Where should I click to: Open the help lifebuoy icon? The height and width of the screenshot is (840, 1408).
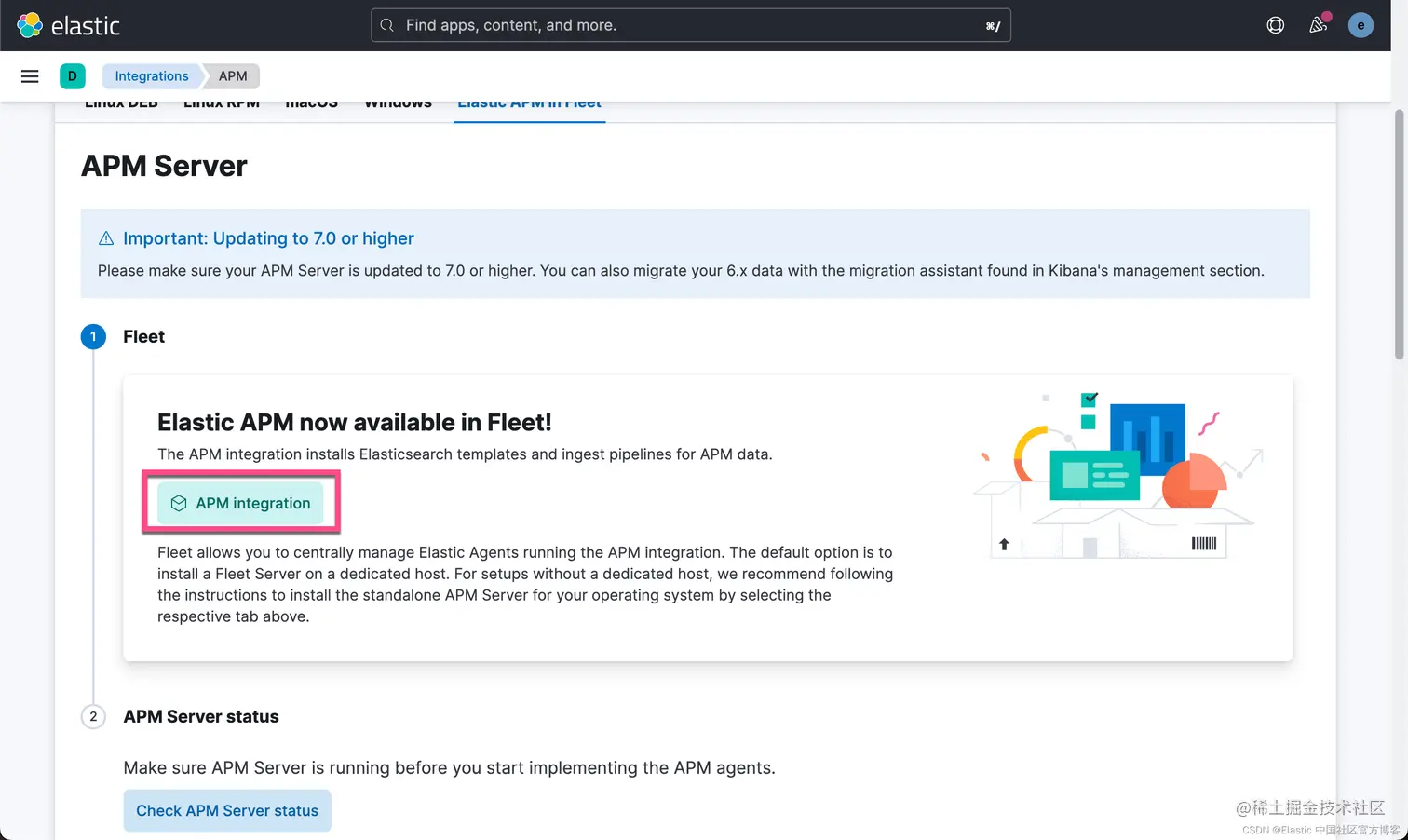pyautogui.click(x=1275, y=25)
